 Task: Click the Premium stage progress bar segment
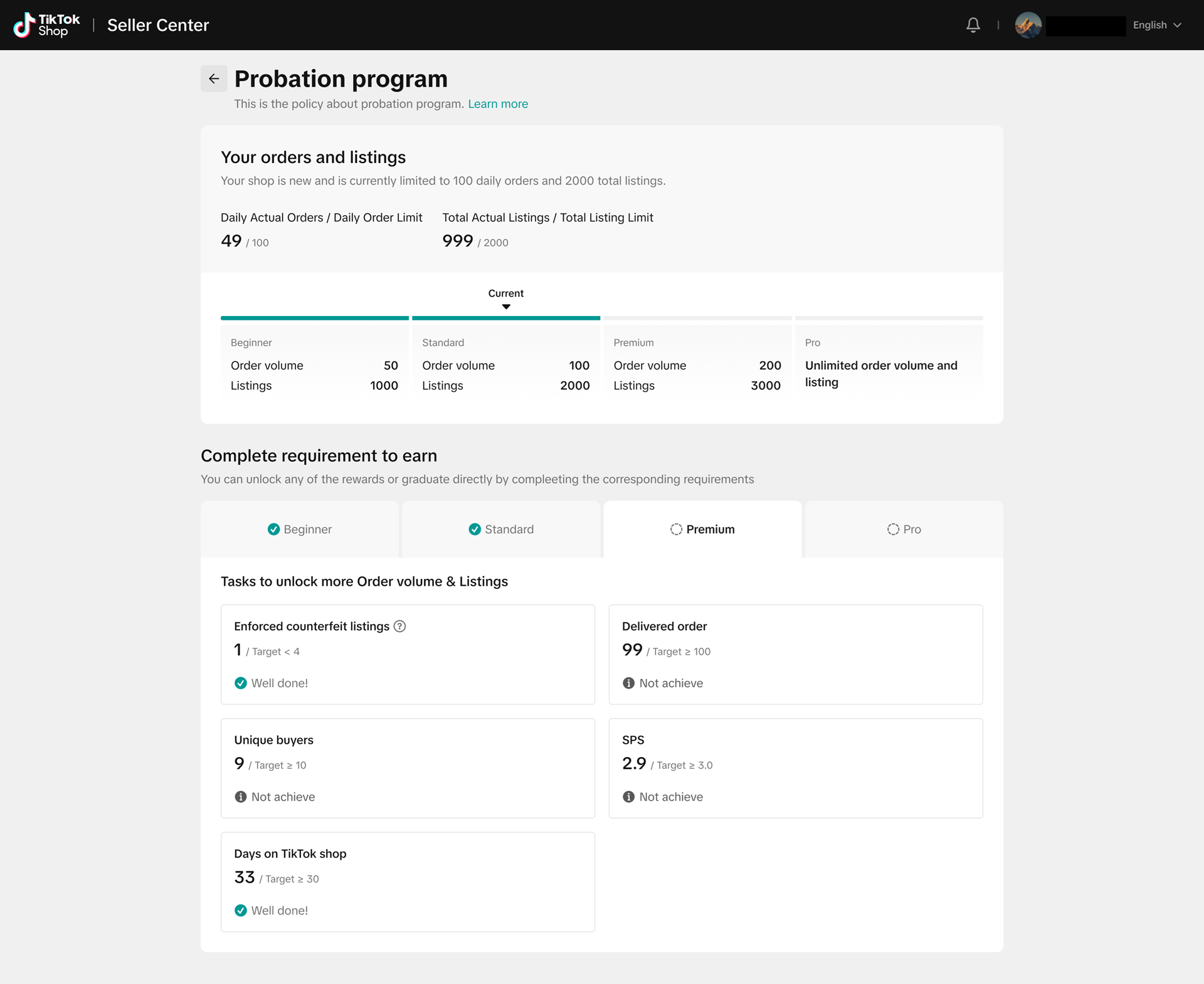point(697,318)
